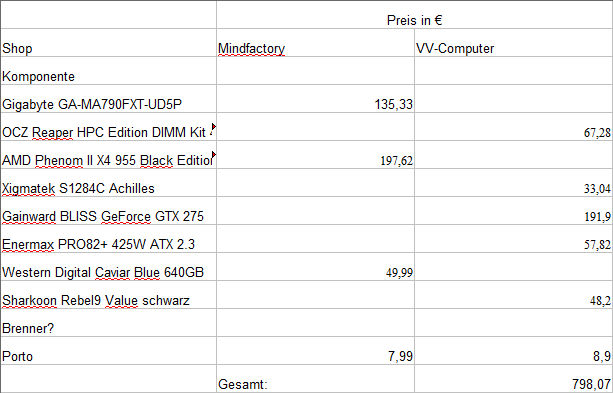
Task: Click the Porto 7,99 value cell
Action: click(x=315, y=351)
